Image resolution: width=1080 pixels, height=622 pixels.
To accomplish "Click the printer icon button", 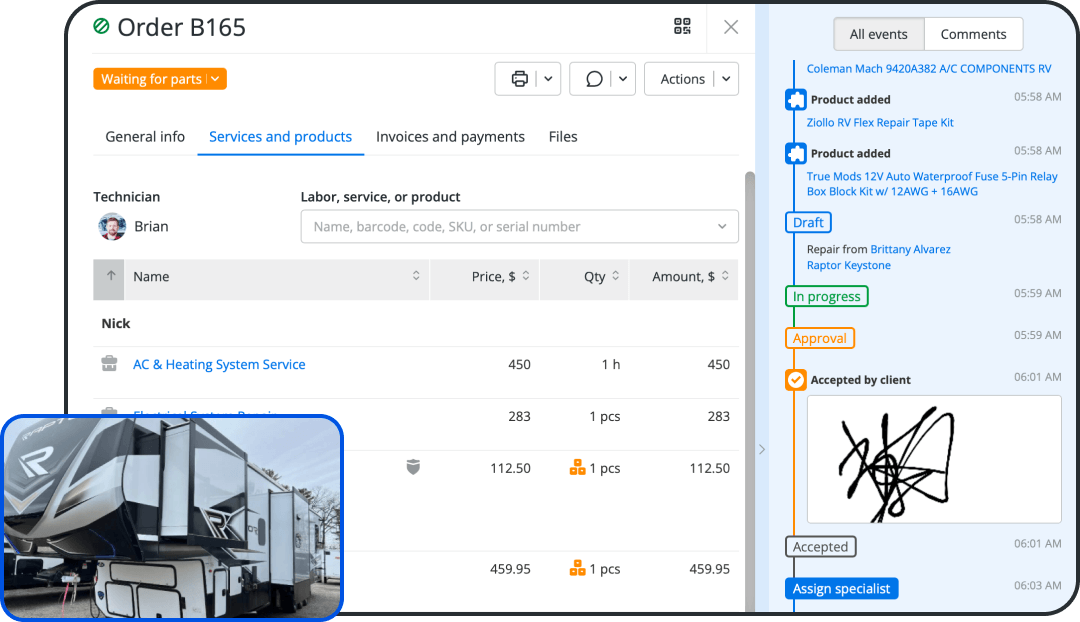I will (x=519, y=79).
